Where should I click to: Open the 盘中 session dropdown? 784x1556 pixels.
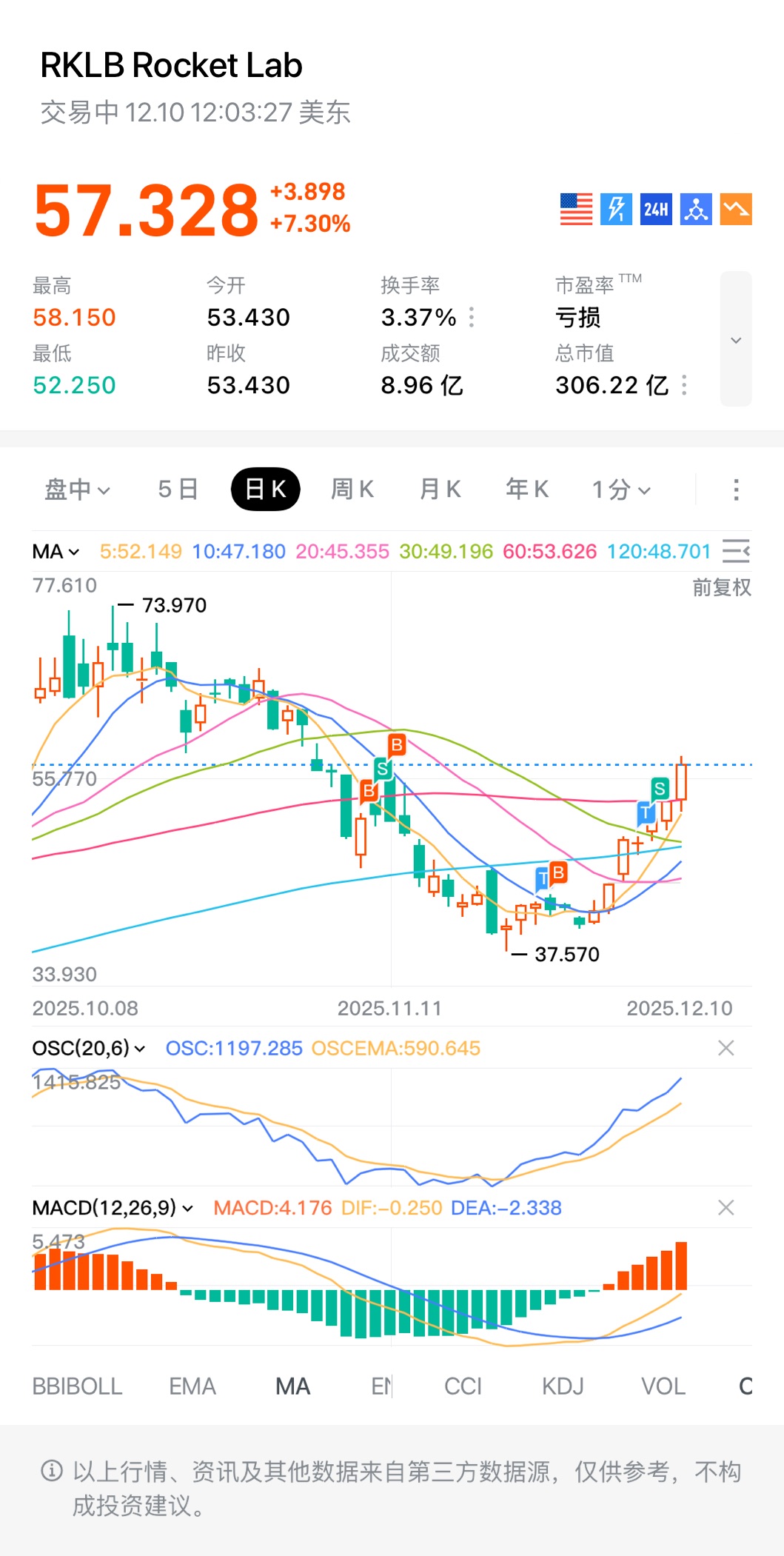pos(77,490)
